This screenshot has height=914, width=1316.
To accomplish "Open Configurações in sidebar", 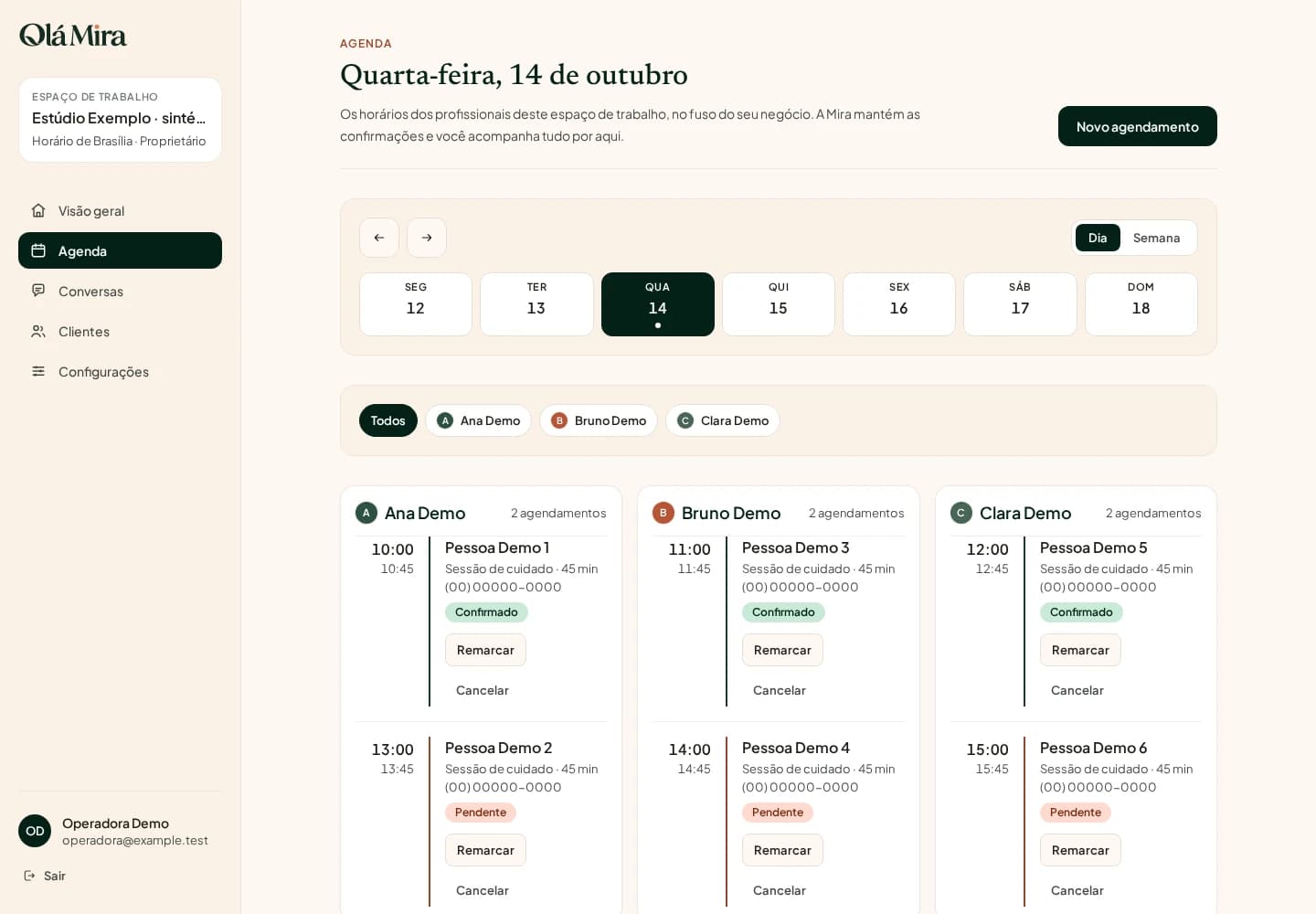I will [120, 371].
